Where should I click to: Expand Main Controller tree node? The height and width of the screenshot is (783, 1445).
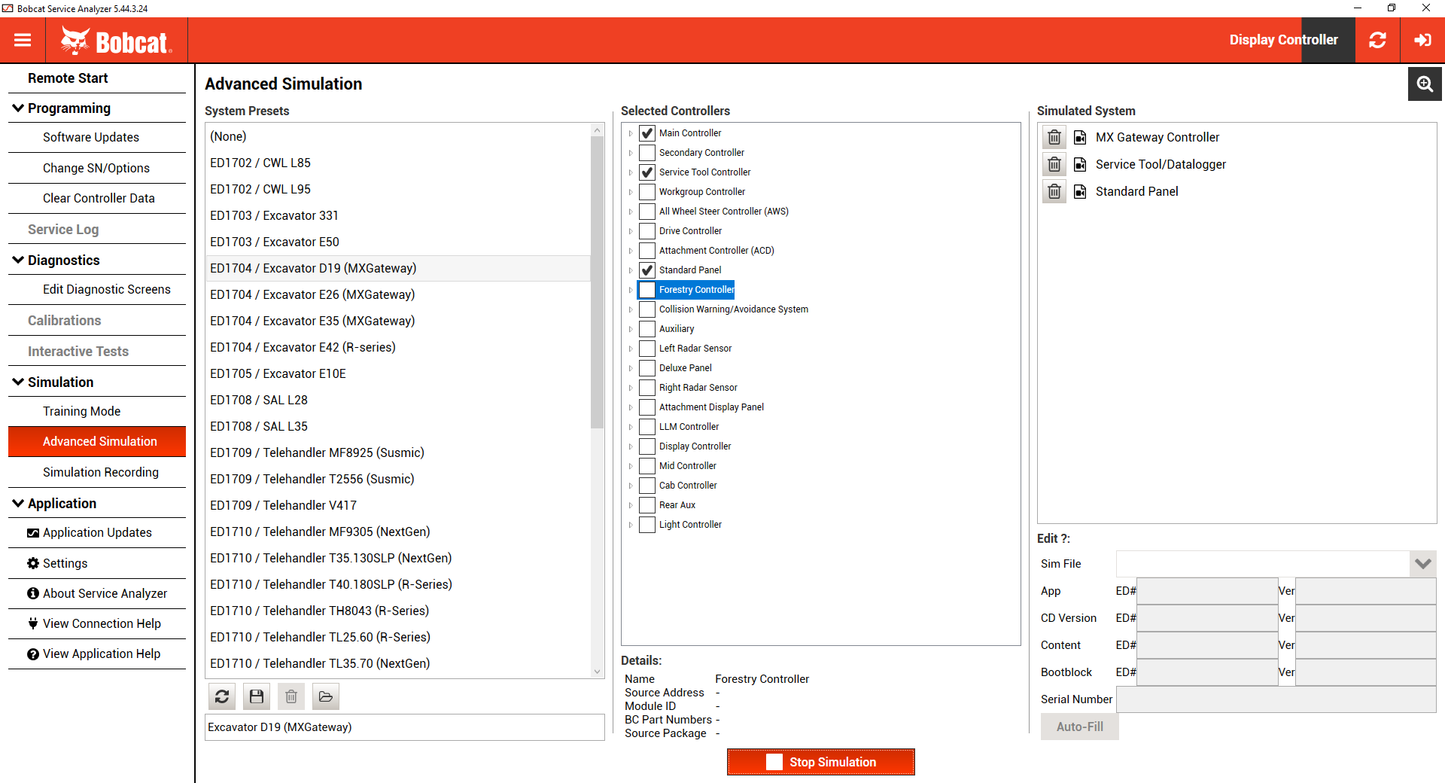(631, 133)
